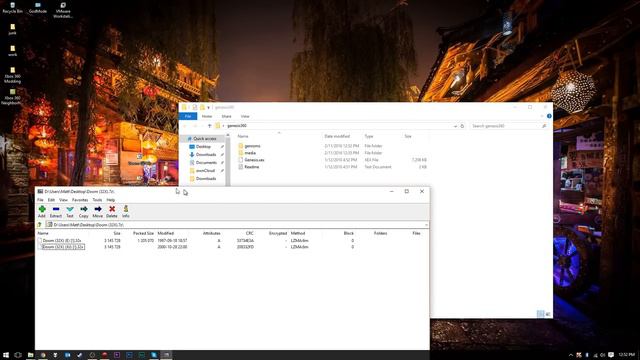The image size is (640, 360).
Task: Open the Share tab in Explorer ribbon
Action: (x=226, y=116)
